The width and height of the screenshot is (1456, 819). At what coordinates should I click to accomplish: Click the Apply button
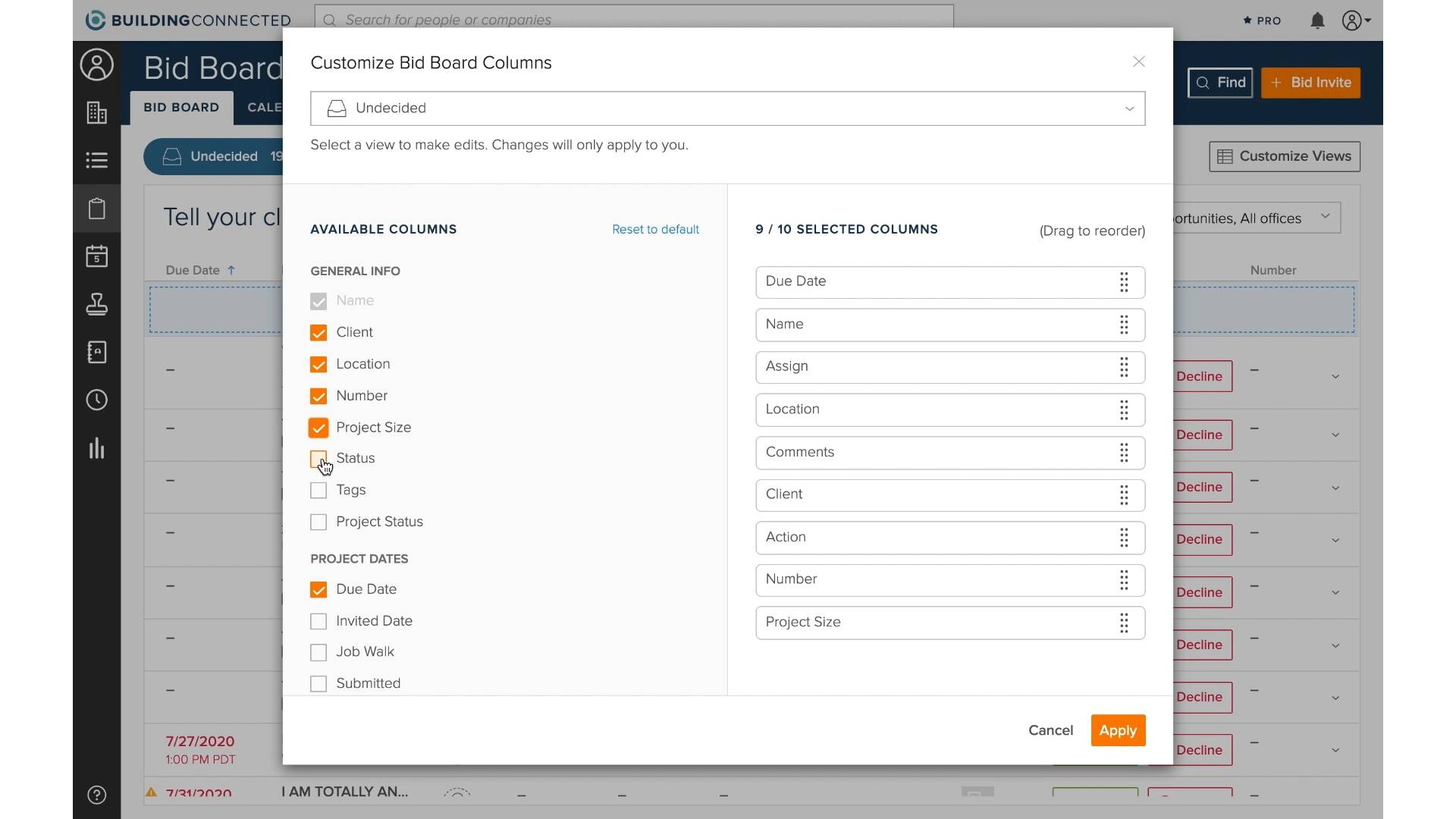click(1118, 730)
